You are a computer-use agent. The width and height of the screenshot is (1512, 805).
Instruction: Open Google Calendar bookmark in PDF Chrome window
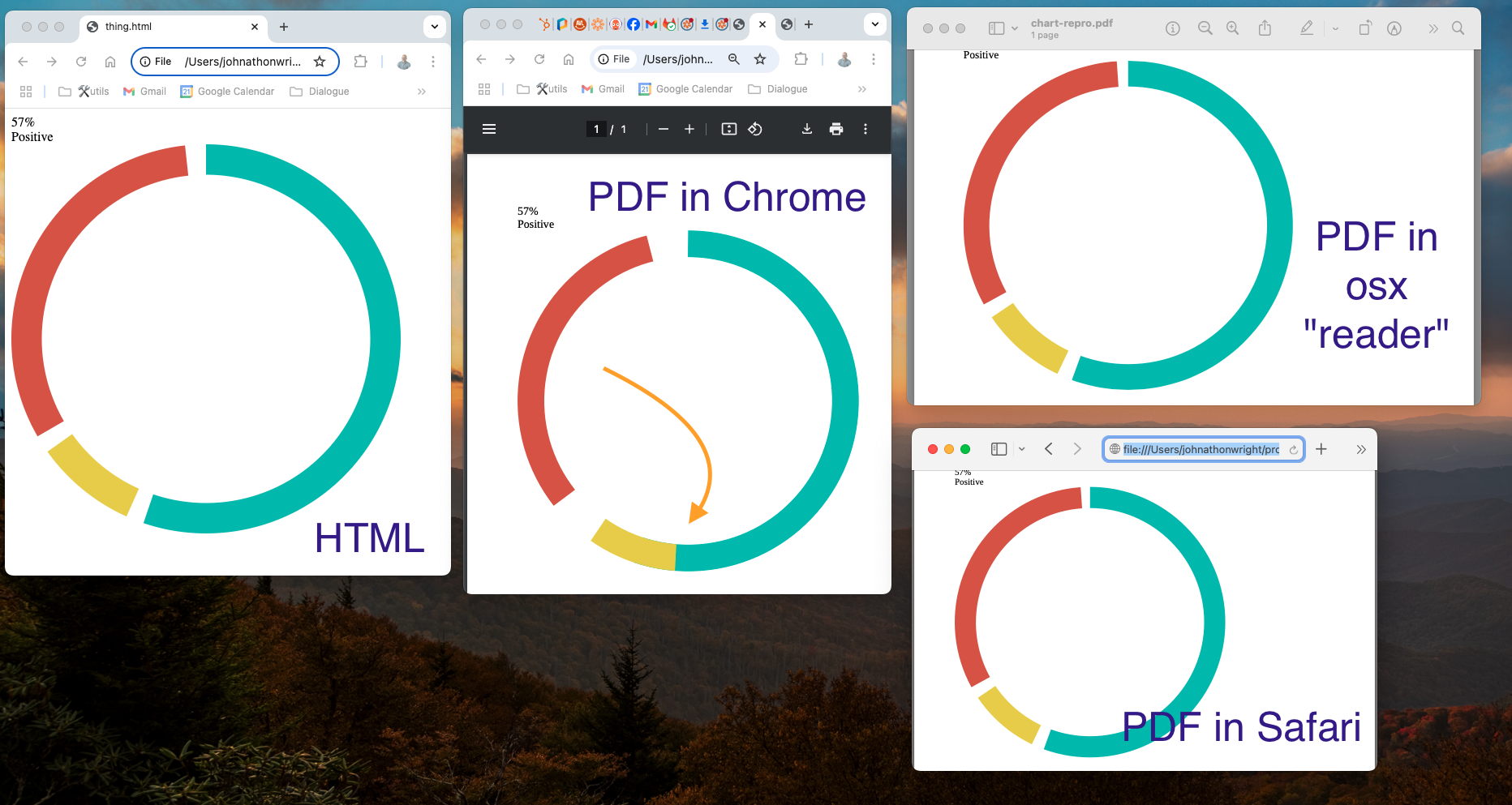tap(685, 89)
